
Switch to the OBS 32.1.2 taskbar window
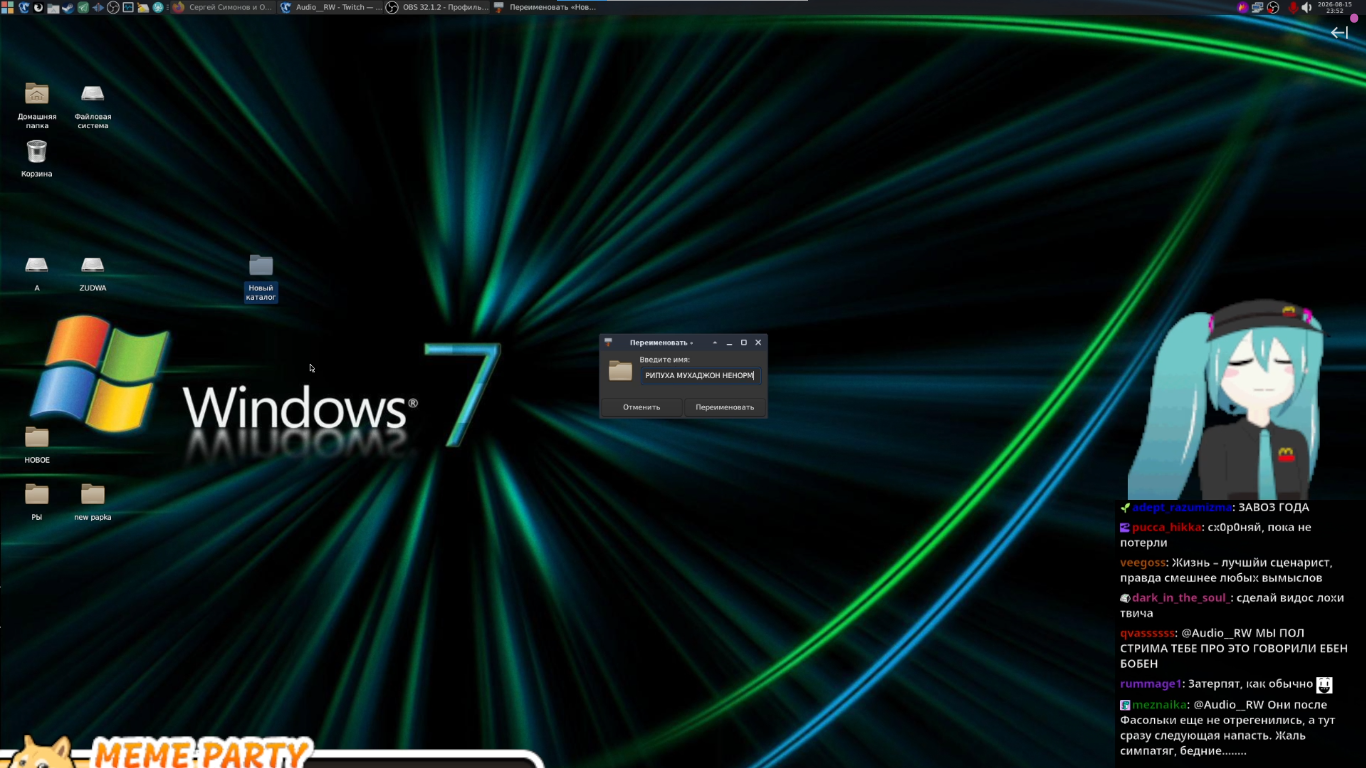438,7
